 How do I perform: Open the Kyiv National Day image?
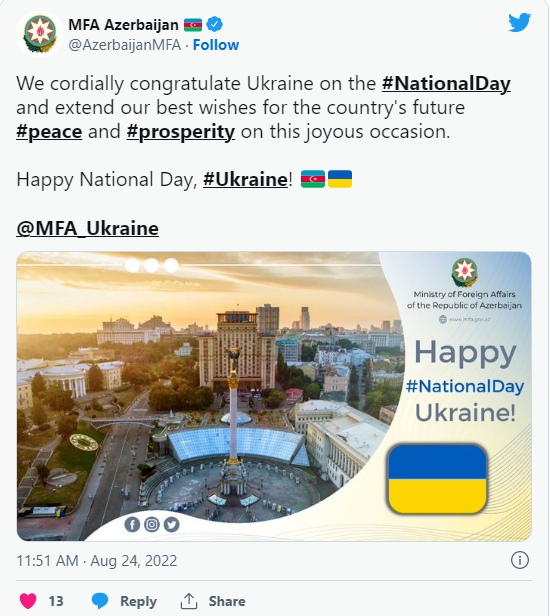click(x=274, y=396)
